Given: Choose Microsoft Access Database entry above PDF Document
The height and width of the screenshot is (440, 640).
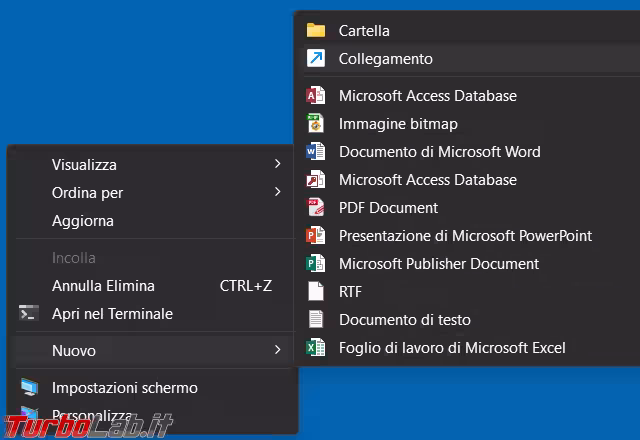Looking at the screenshot, I should [427, 180].
